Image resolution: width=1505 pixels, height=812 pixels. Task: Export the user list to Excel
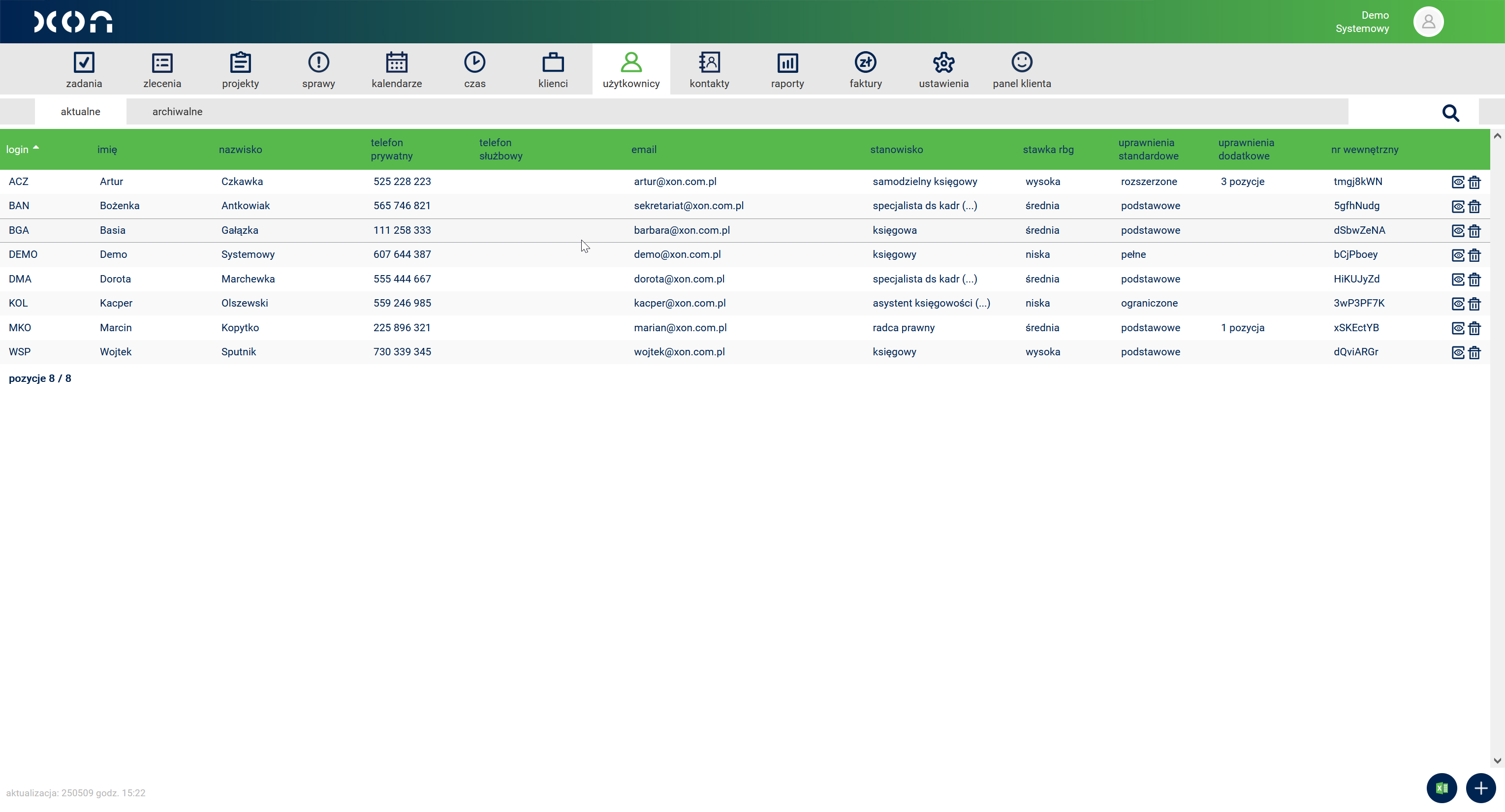1442,788
